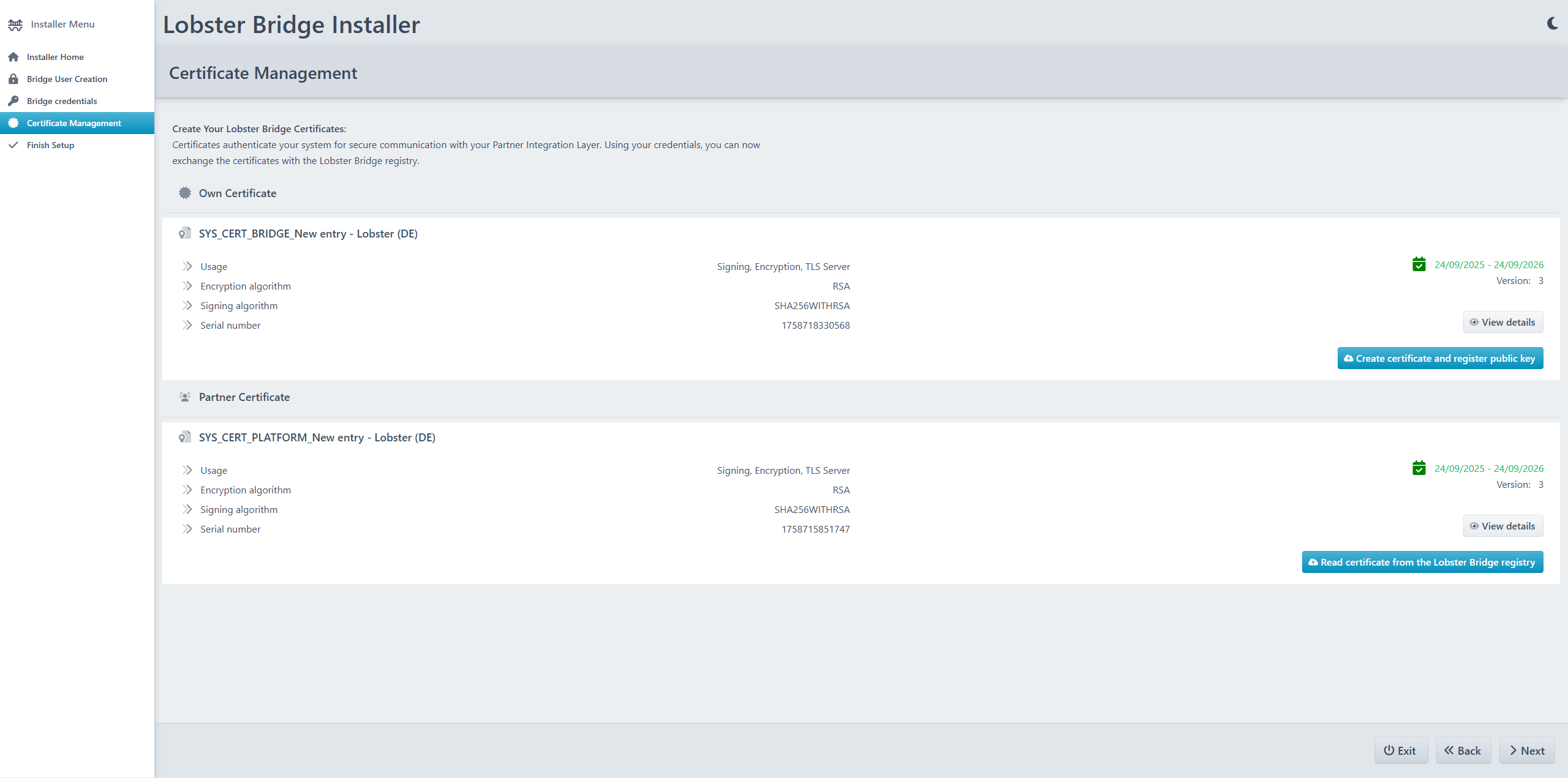Screen dimensions: 1568x778
Task: Click the SYS_CERT_PLATFORM certificate file icon
Action: pos(184,438)
